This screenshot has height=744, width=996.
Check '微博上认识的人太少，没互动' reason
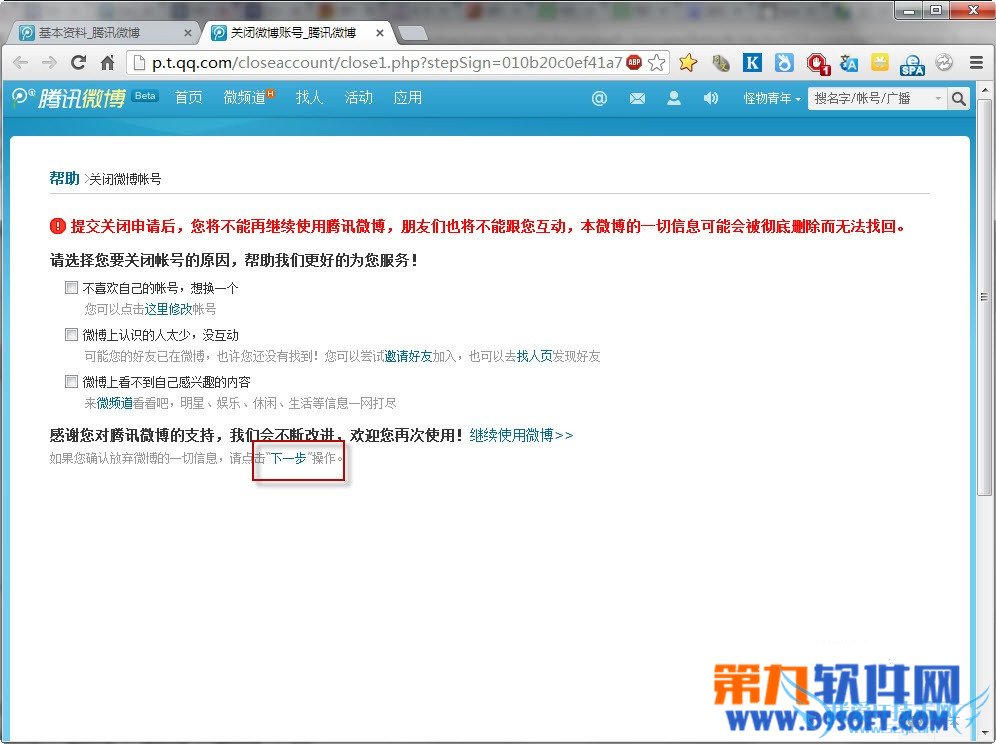tap(71, 335)
